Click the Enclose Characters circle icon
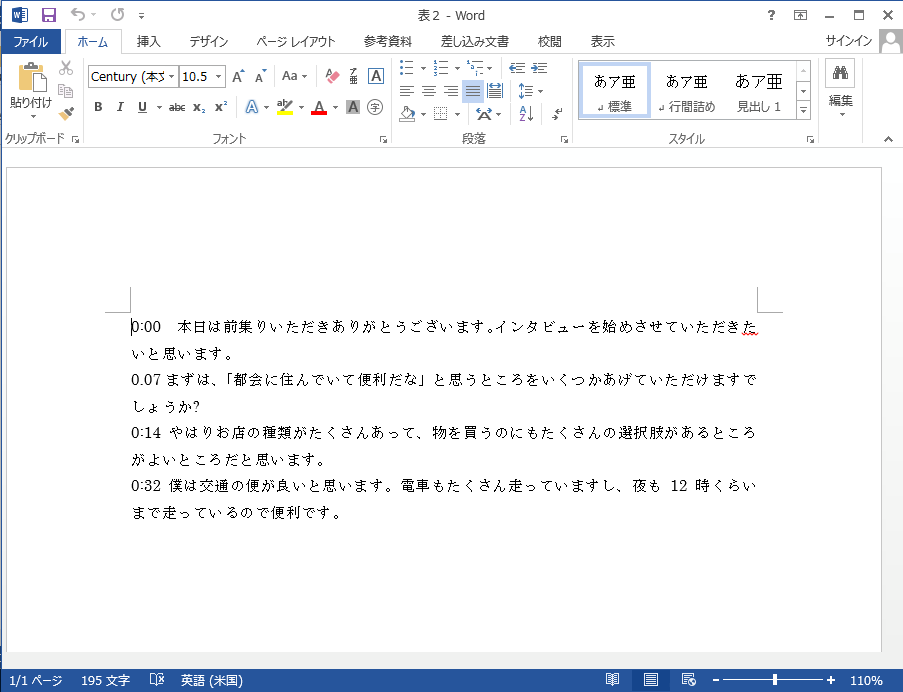Image resolution: width=903 pixels, height=692 pixels. [375, 107]
